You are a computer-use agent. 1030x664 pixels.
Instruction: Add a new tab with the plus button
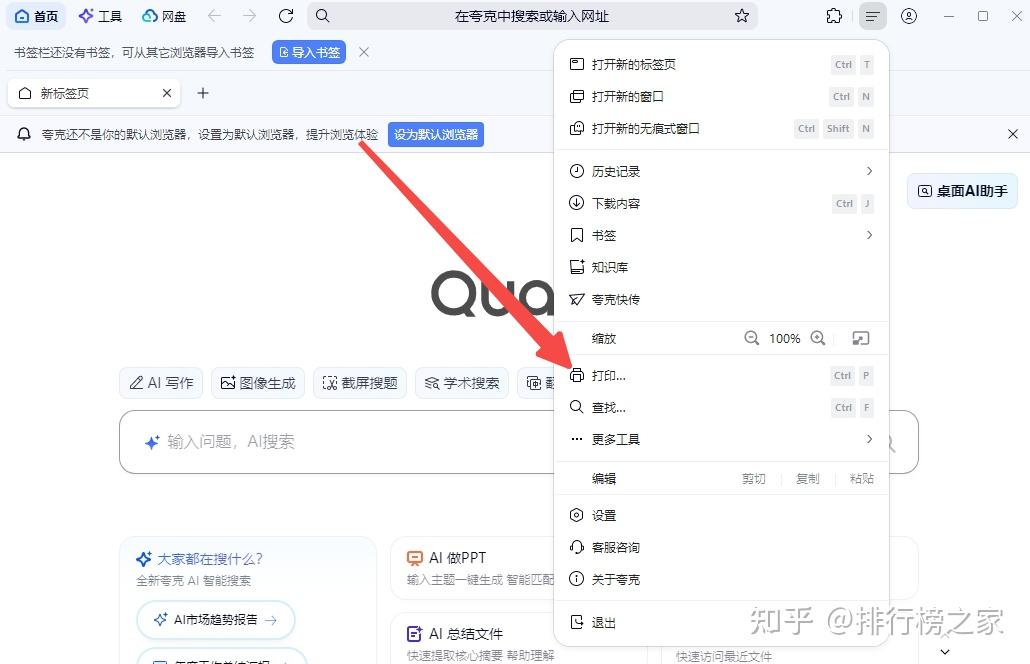click(x=203, y=93)
